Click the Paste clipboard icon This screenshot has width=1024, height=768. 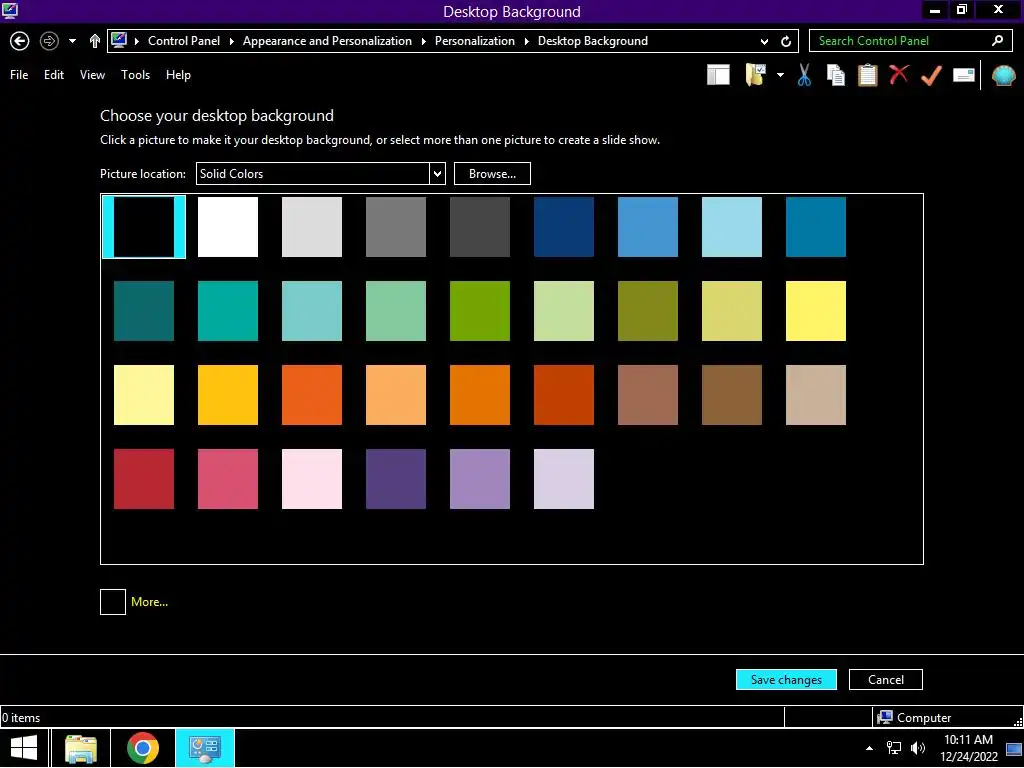coord(867,75)
